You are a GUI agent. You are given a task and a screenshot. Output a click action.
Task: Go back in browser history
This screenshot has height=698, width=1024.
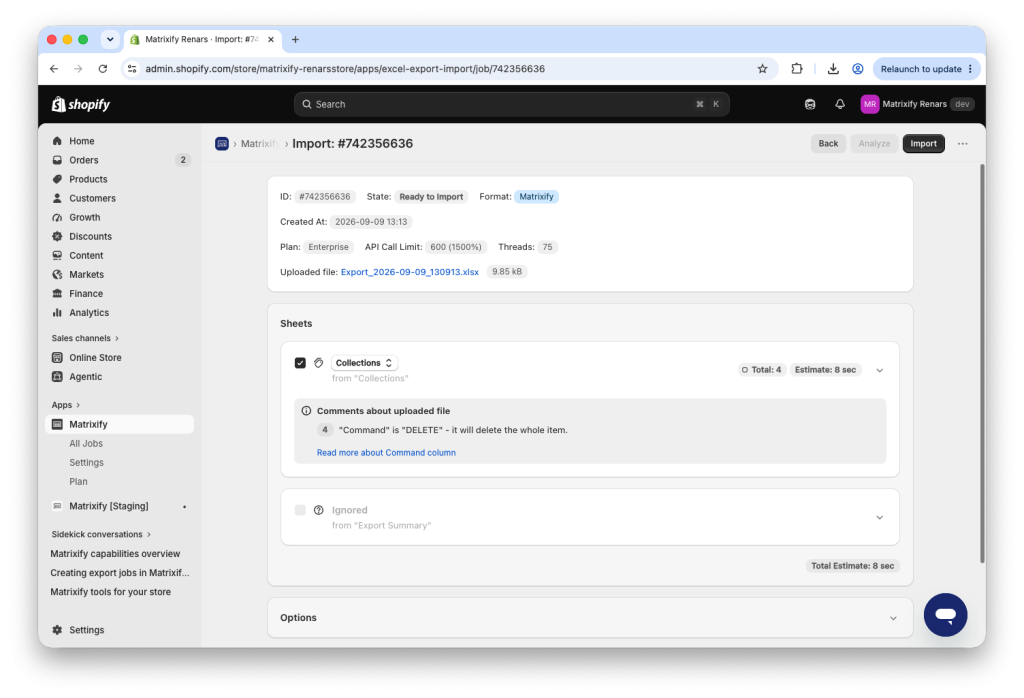(54, 69)
